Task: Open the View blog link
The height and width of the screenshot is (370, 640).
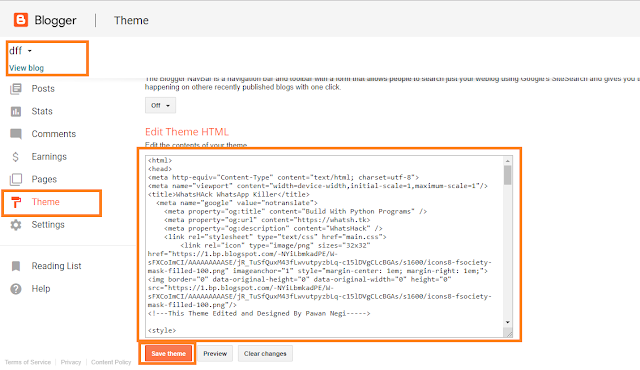Action: (27, 68)
